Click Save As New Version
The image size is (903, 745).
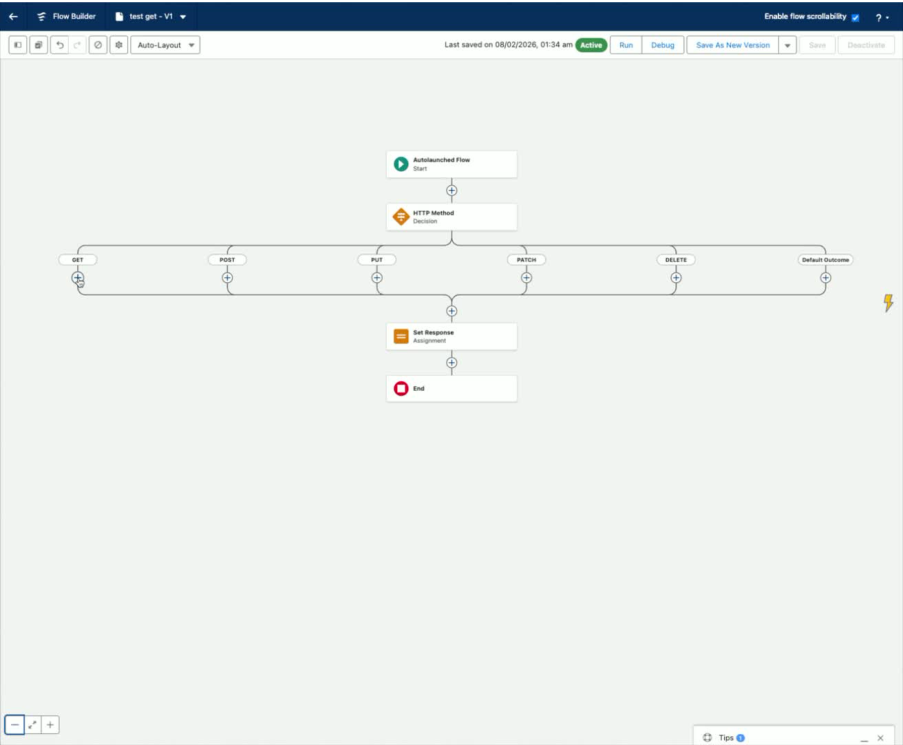click(733, 45)
